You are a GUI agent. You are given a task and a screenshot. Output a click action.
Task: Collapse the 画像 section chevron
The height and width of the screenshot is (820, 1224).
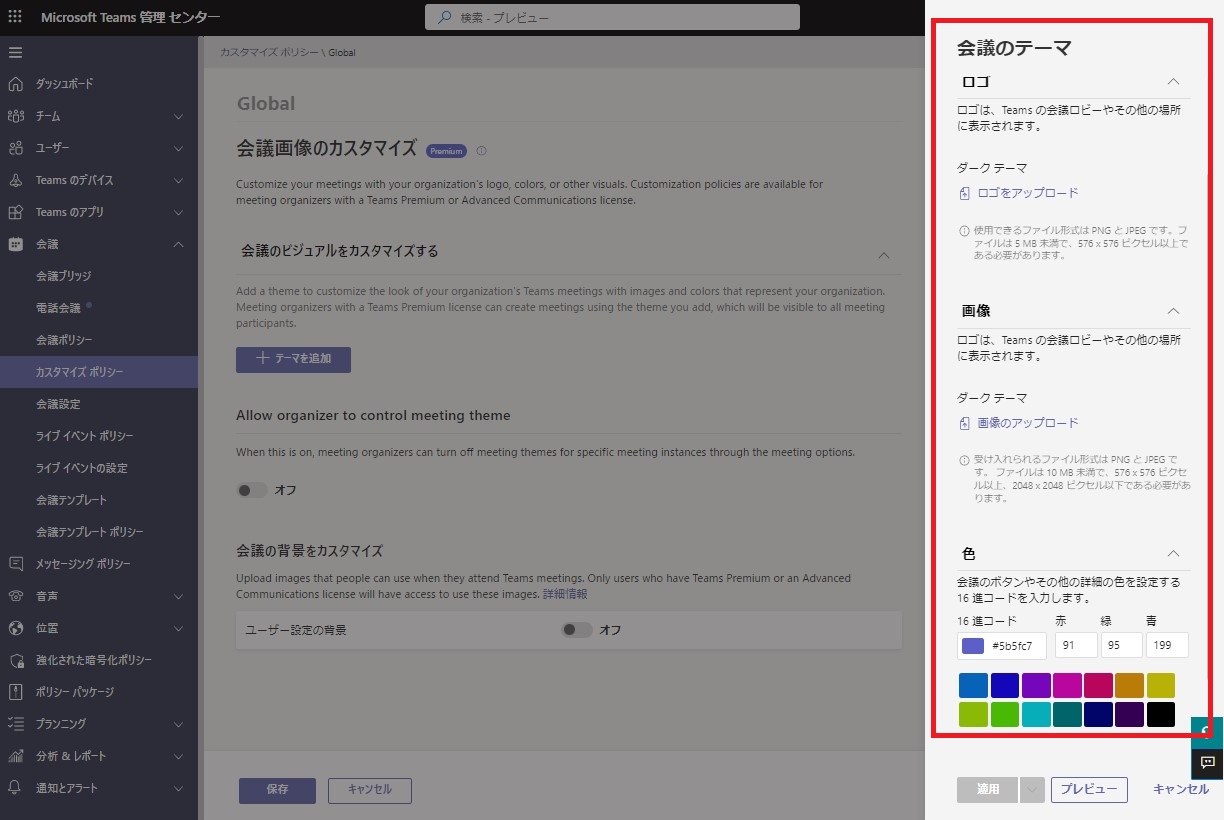tap(1174, 311)
